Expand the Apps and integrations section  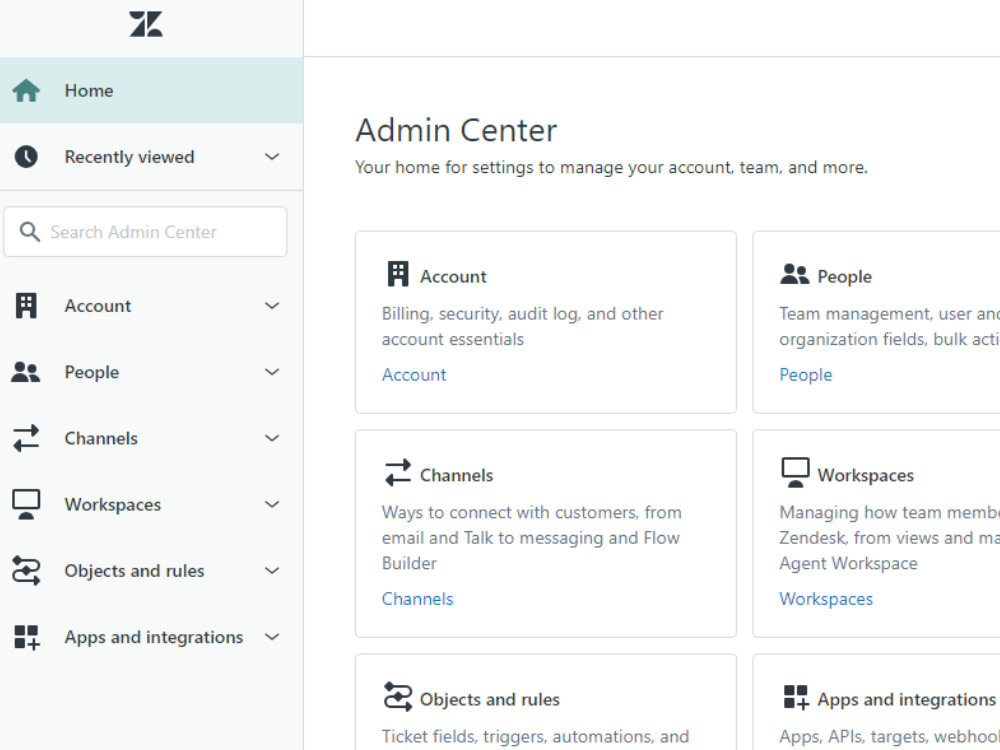pos(271,637)
